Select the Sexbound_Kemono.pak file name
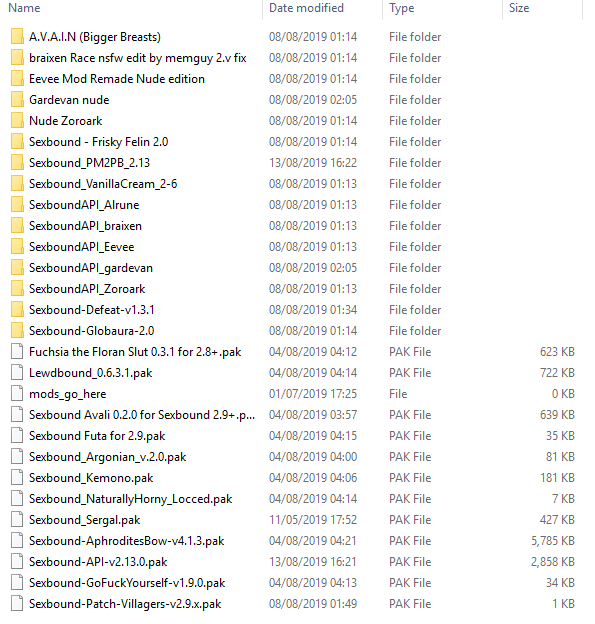The image size is (595, 624). point(91,478)
